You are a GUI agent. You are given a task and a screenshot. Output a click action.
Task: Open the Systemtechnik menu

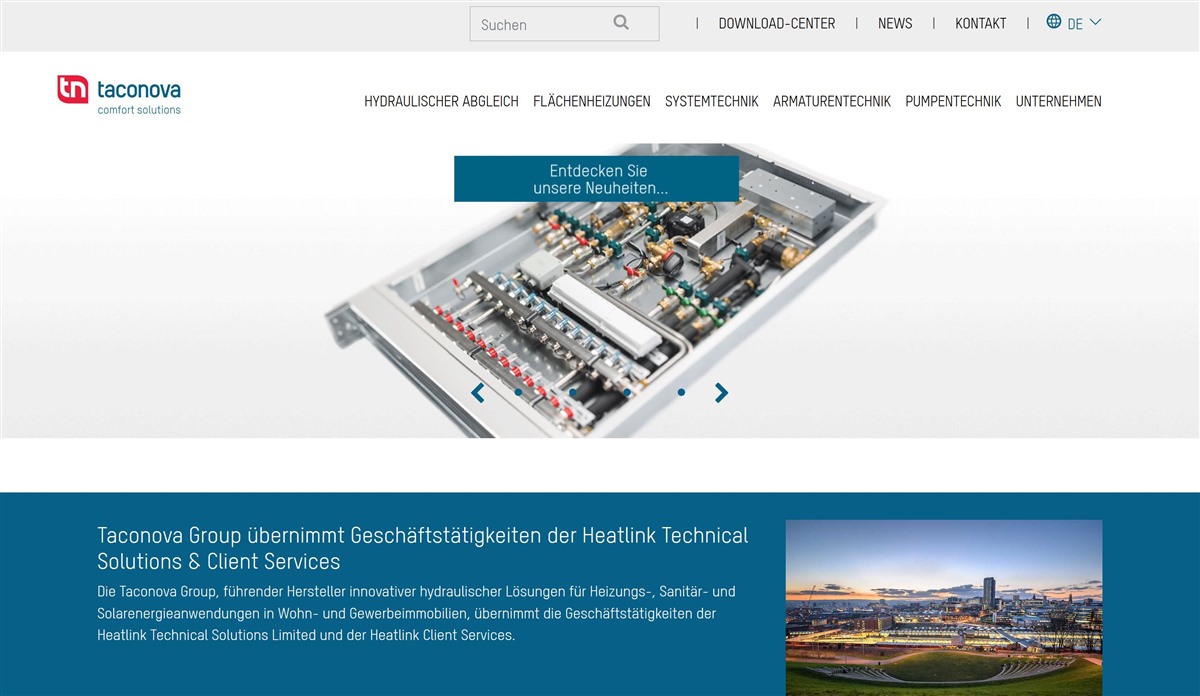click(x=712, y=101)
